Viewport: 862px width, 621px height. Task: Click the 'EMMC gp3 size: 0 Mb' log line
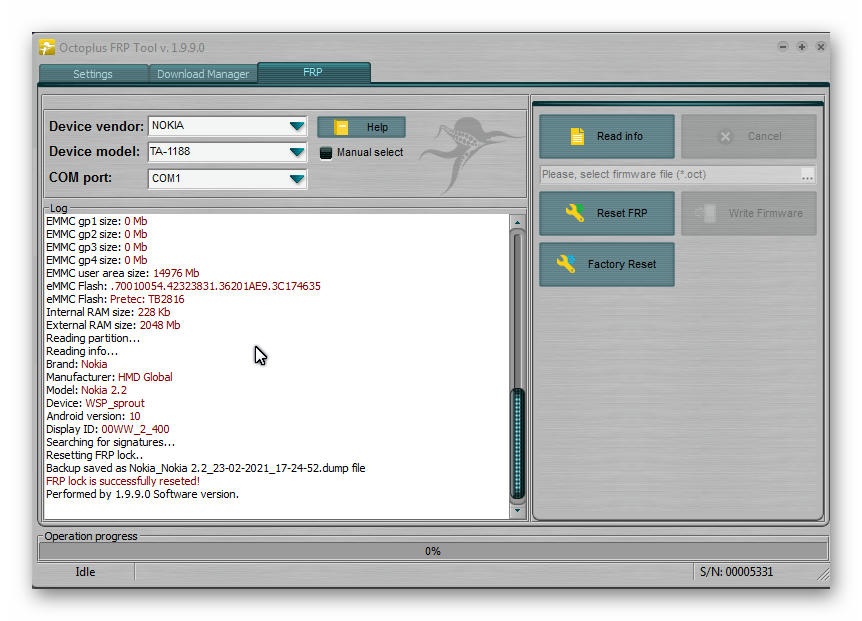[97, 247]
